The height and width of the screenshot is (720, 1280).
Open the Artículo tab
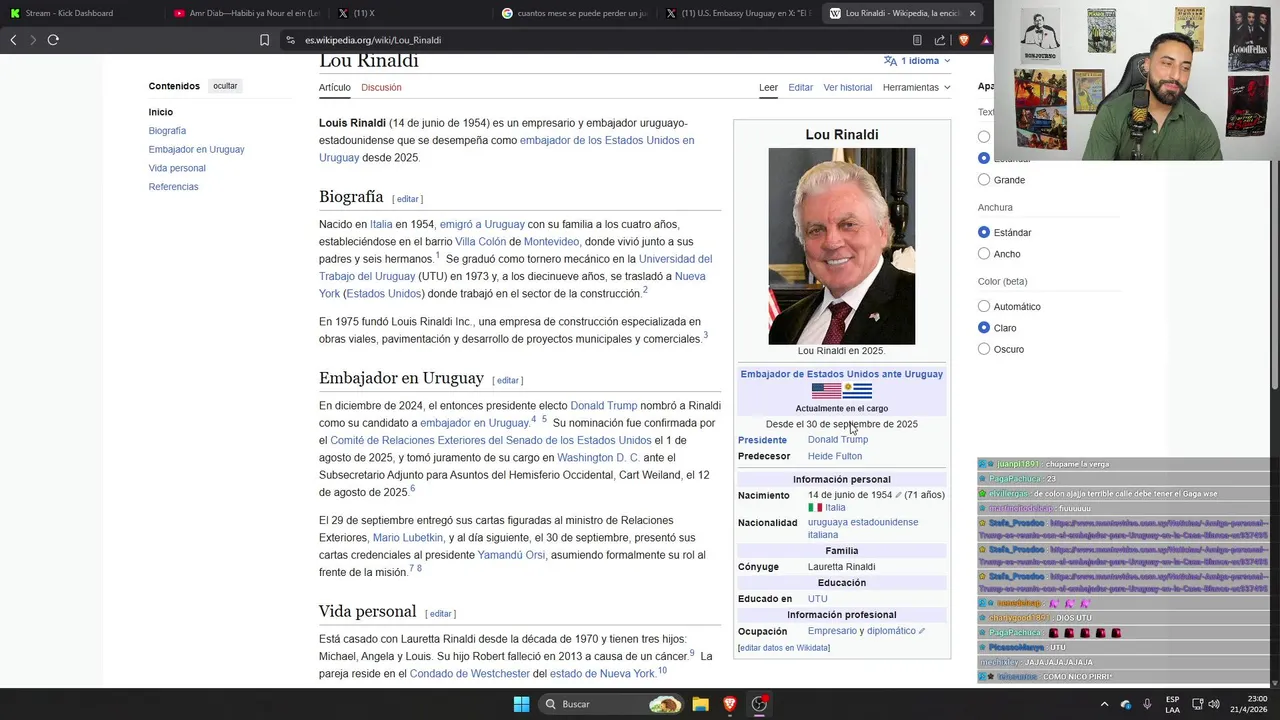[x=335, y=88]
